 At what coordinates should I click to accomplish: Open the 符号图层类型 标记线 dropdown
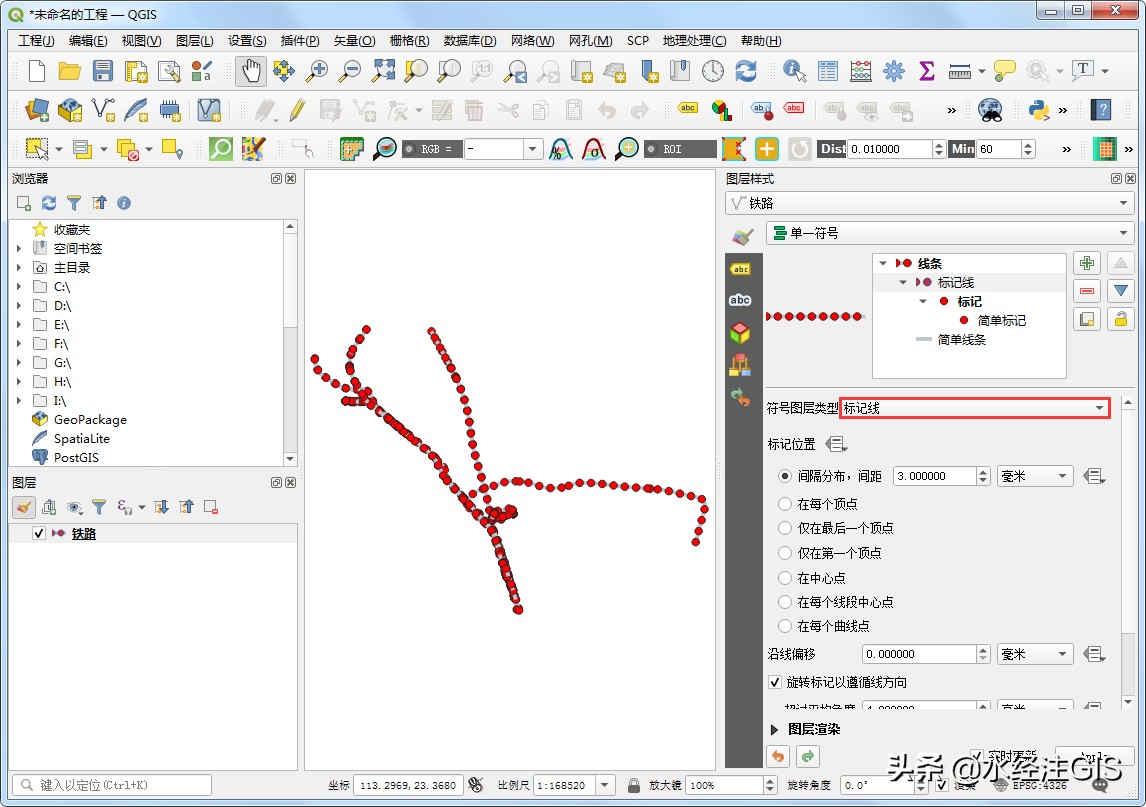pos(975,409)
